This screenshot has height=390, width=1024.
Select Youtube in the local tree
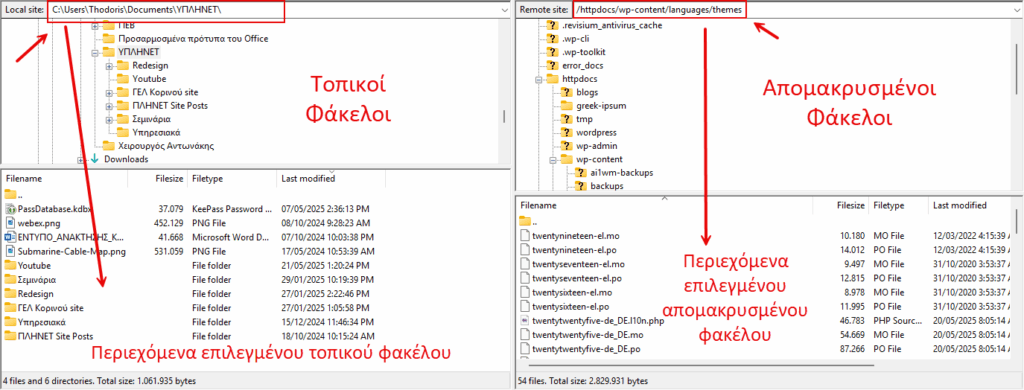(149, 79)
